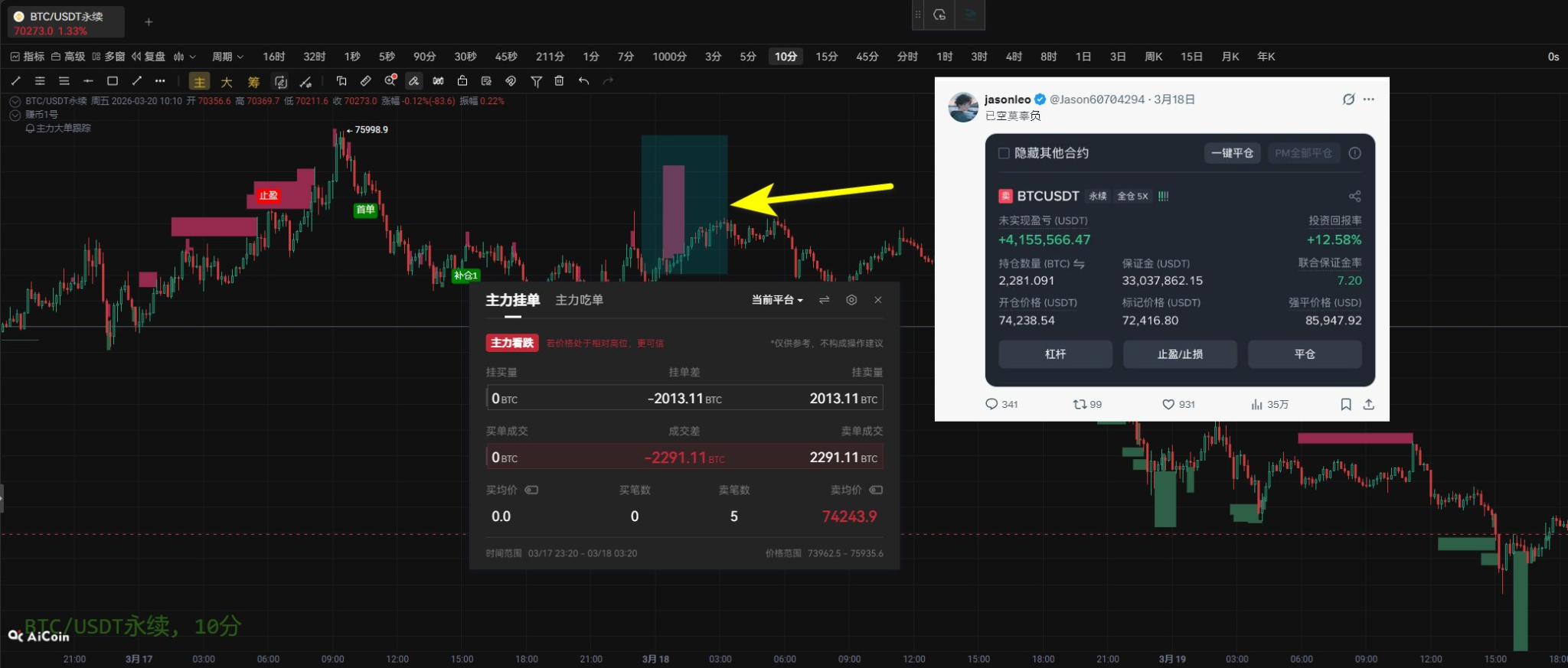Image resolution: width=1568 pixels, height=668 pixels.
Task: Click the filter funnel icon
Action: point(537,81)
